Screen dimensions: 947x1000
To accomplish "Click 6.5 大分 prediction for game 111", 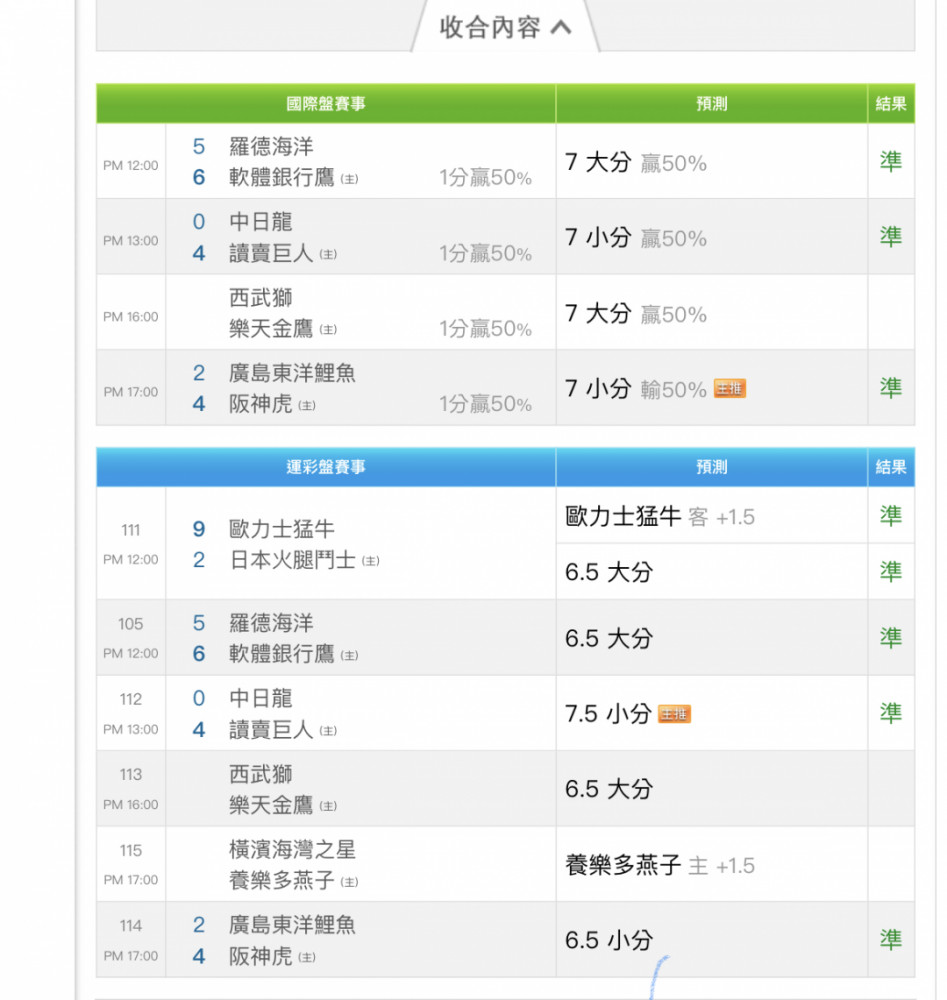I will [x=609, y=571].
